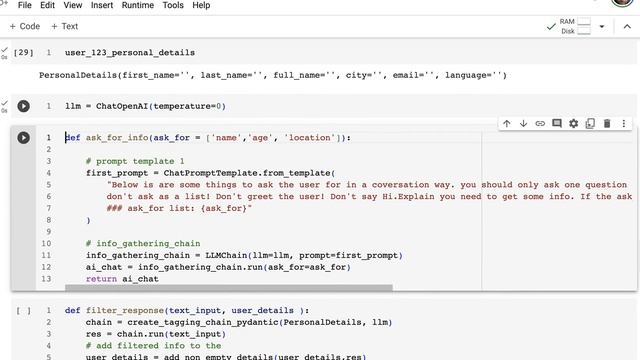Click the 'info_gathering_chain = LLMChain' line
The height and width of the screenshot is (360, 640).
click(244, 256)
